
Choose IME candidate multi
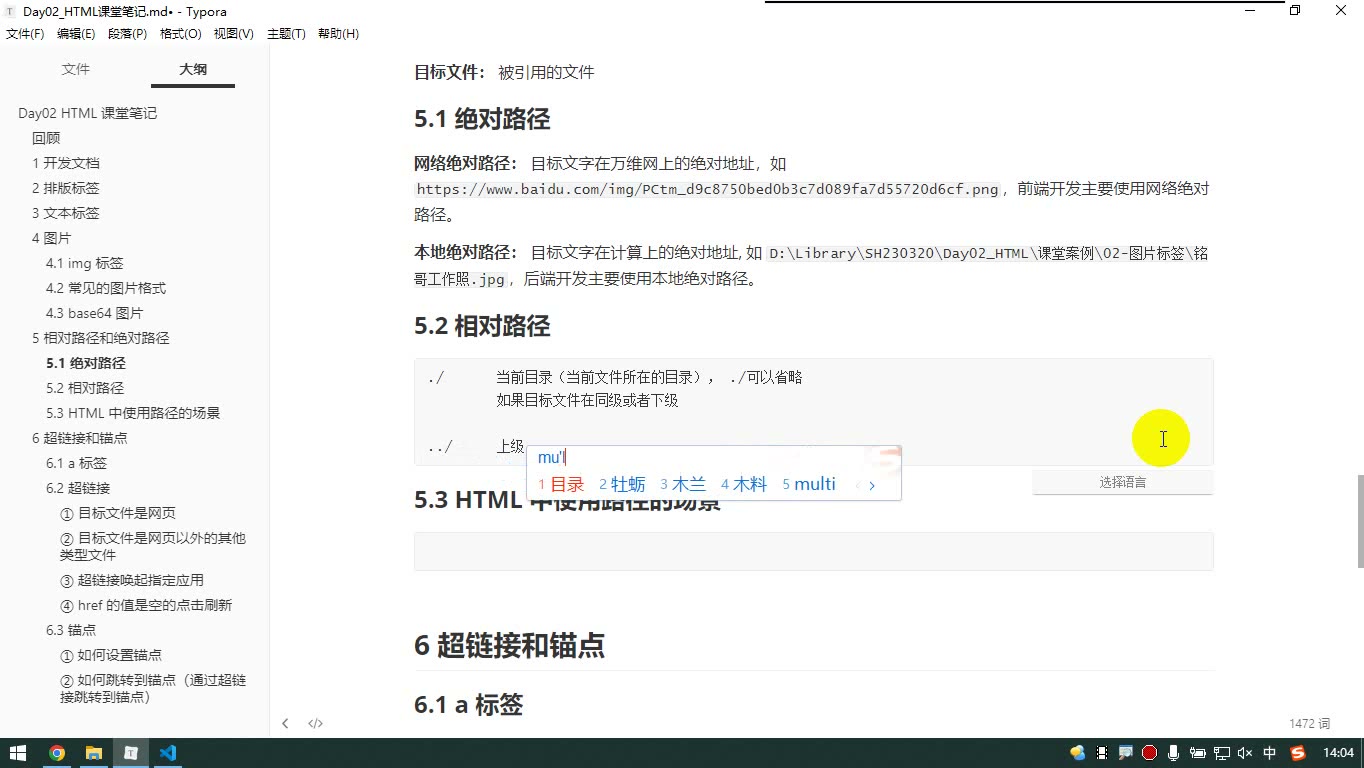tap(809, 484)
